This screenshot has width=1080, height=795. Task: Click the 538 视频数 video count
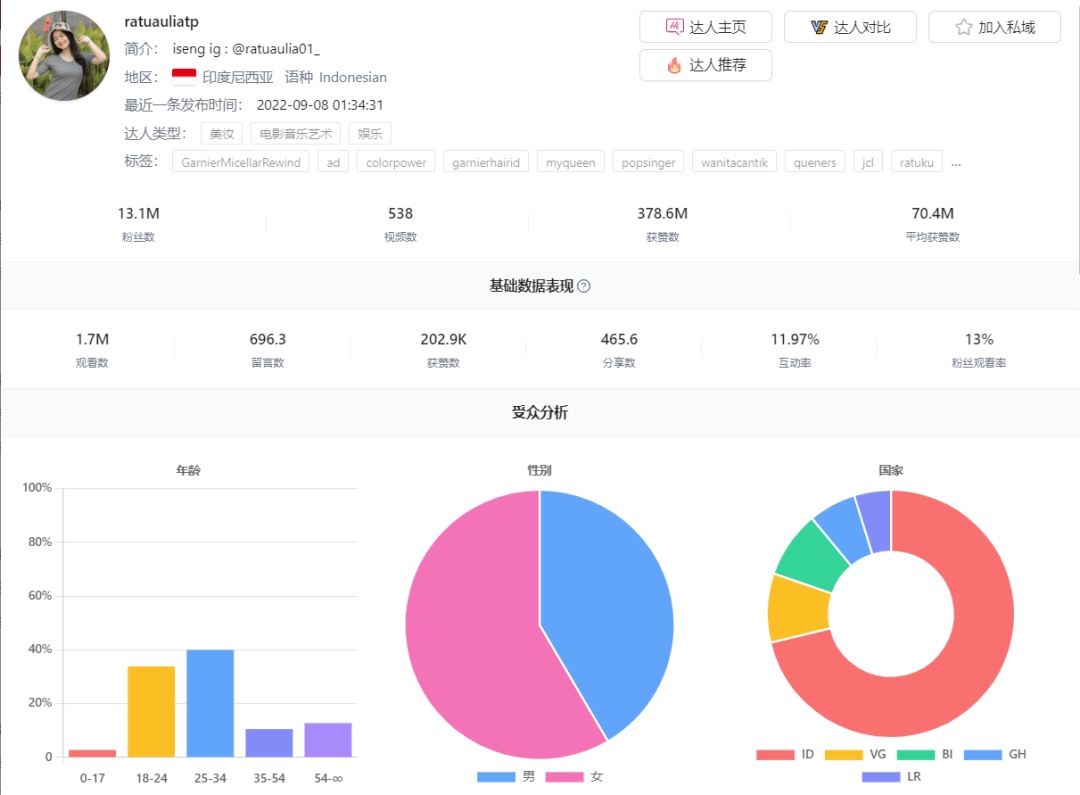click(400, 214)
